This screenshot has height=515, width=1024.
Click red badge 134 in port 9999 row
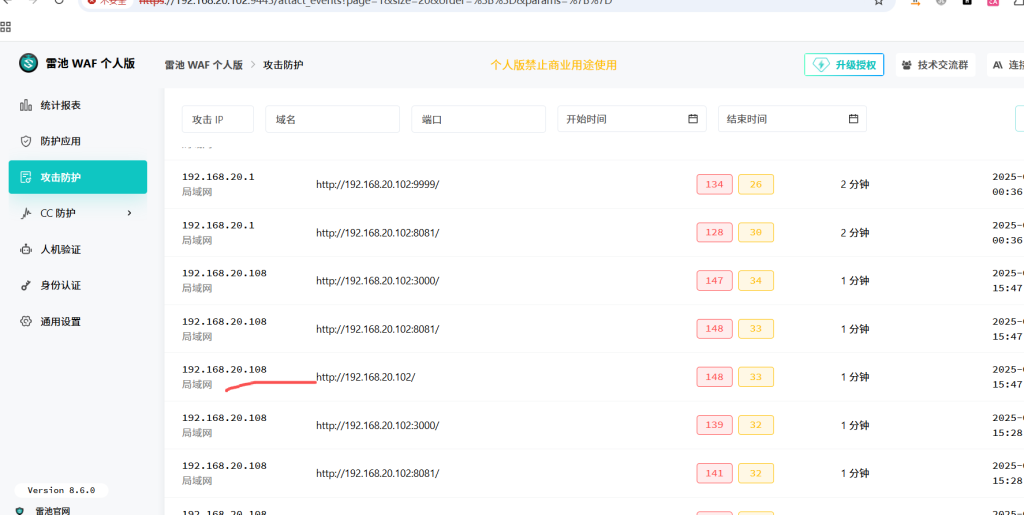point(714,184)
